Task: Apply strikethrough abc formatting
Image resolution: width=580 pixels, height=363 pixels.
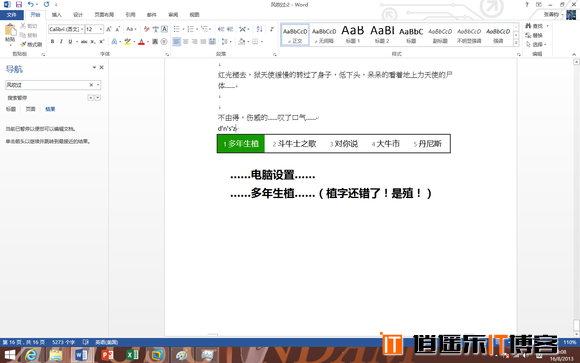Action: pos(84,41)
